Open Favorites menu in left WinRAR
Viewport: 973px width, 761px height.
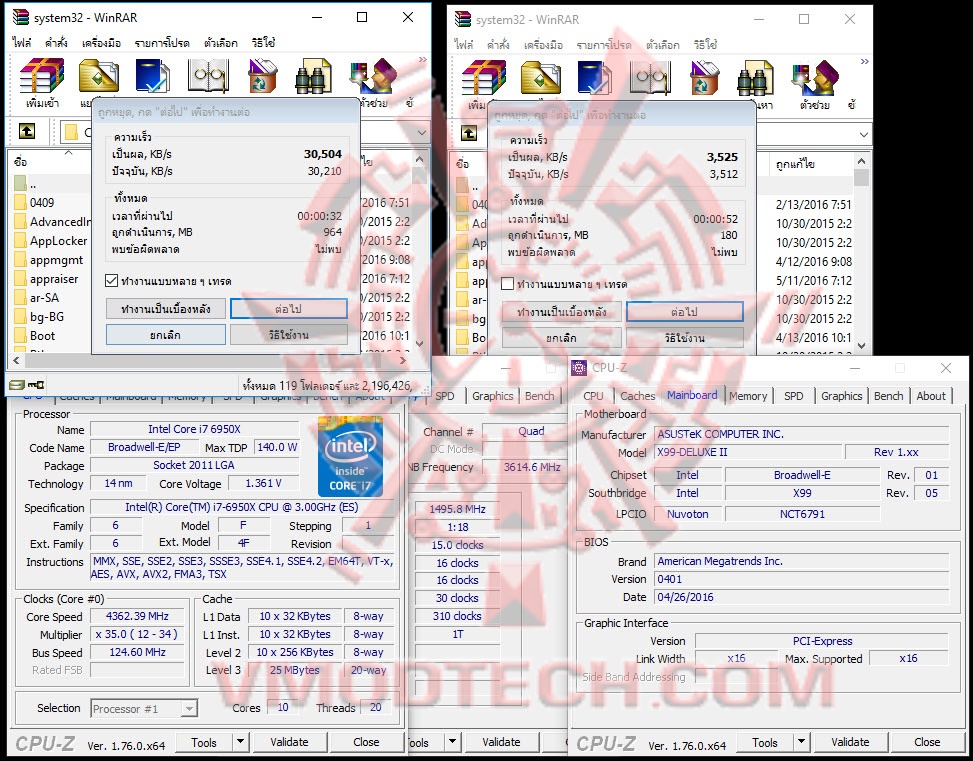(161, 43)
